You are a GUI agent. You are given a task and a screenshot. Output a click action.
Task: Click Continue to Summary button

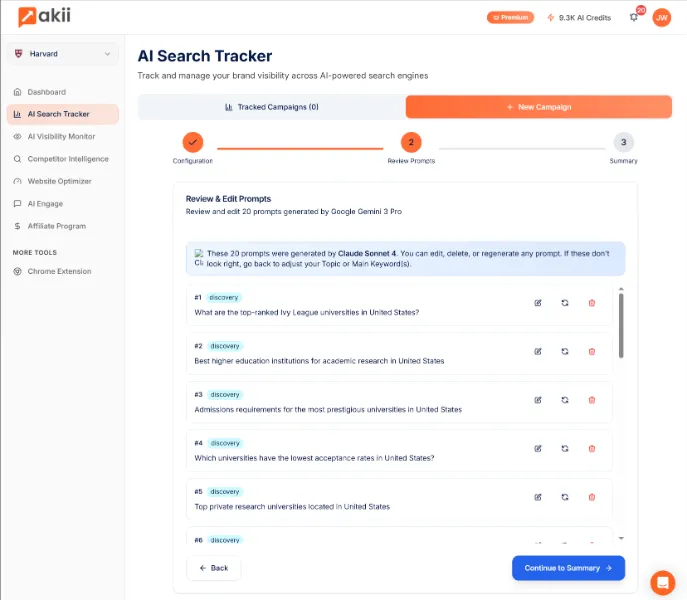point(568,568)
